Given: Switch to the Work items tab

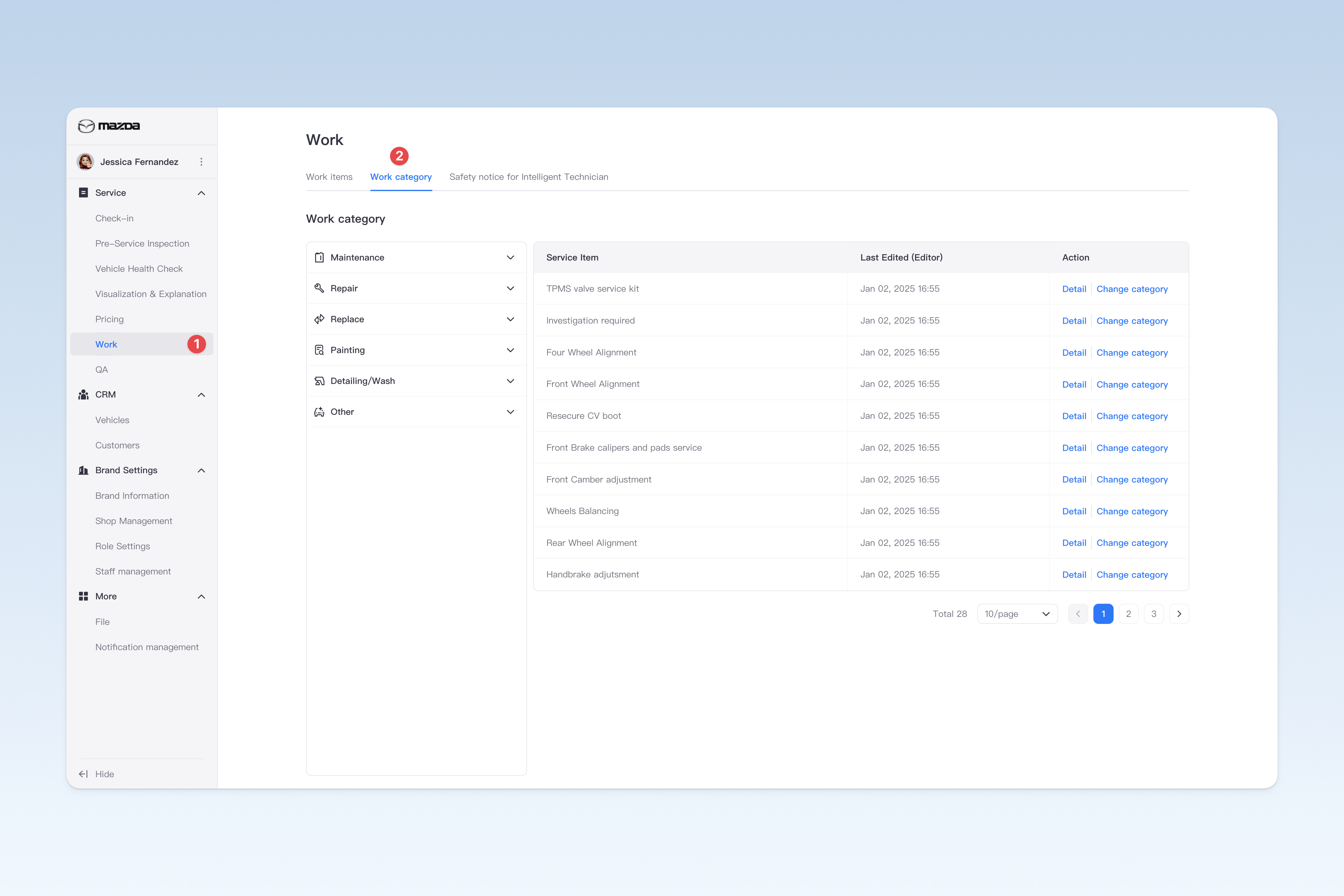Looking at the screenshot, I should pos(329,177).
